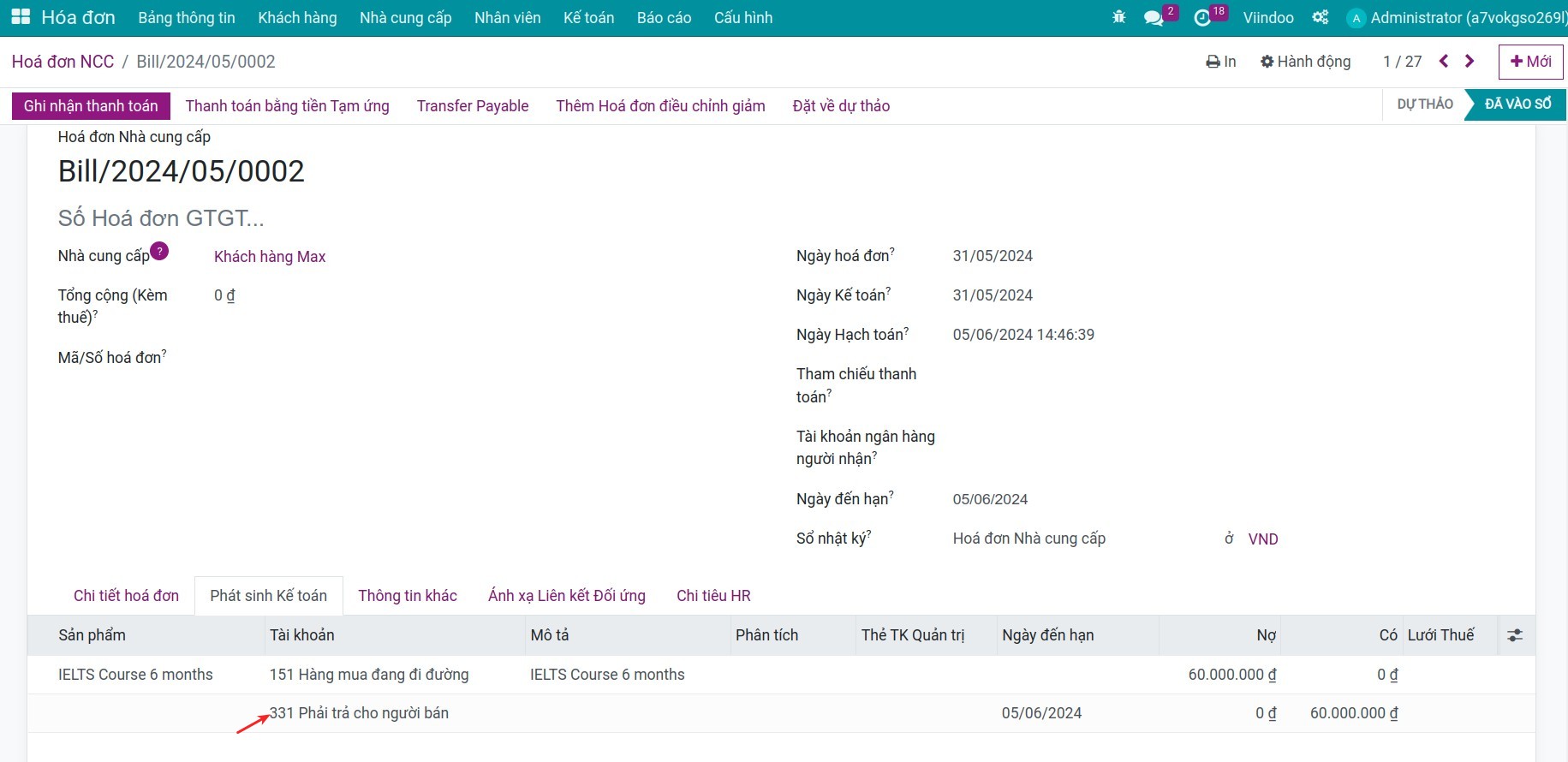The height and width of the screenshot is (762, 1568).
Task: Click the Tài khoản column header
Action: click(395, 635)
